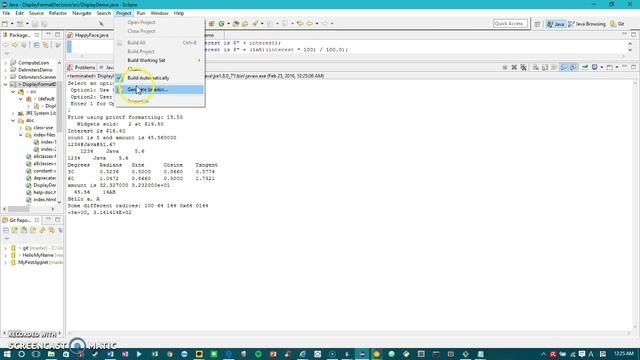640x360 pixels.
Task: Collapse the src folder
Action: click(x=13, y=91)
